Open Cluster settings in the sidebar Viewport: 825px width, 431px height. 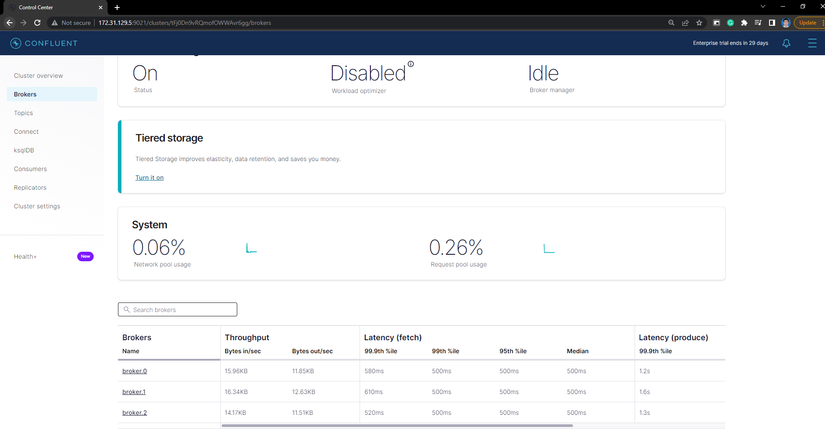click(37, 206)
